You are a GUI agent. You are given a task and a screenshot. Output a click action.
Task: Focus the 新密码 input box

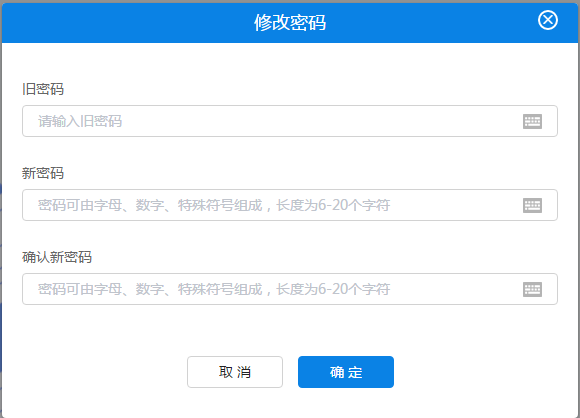[290, 205]
